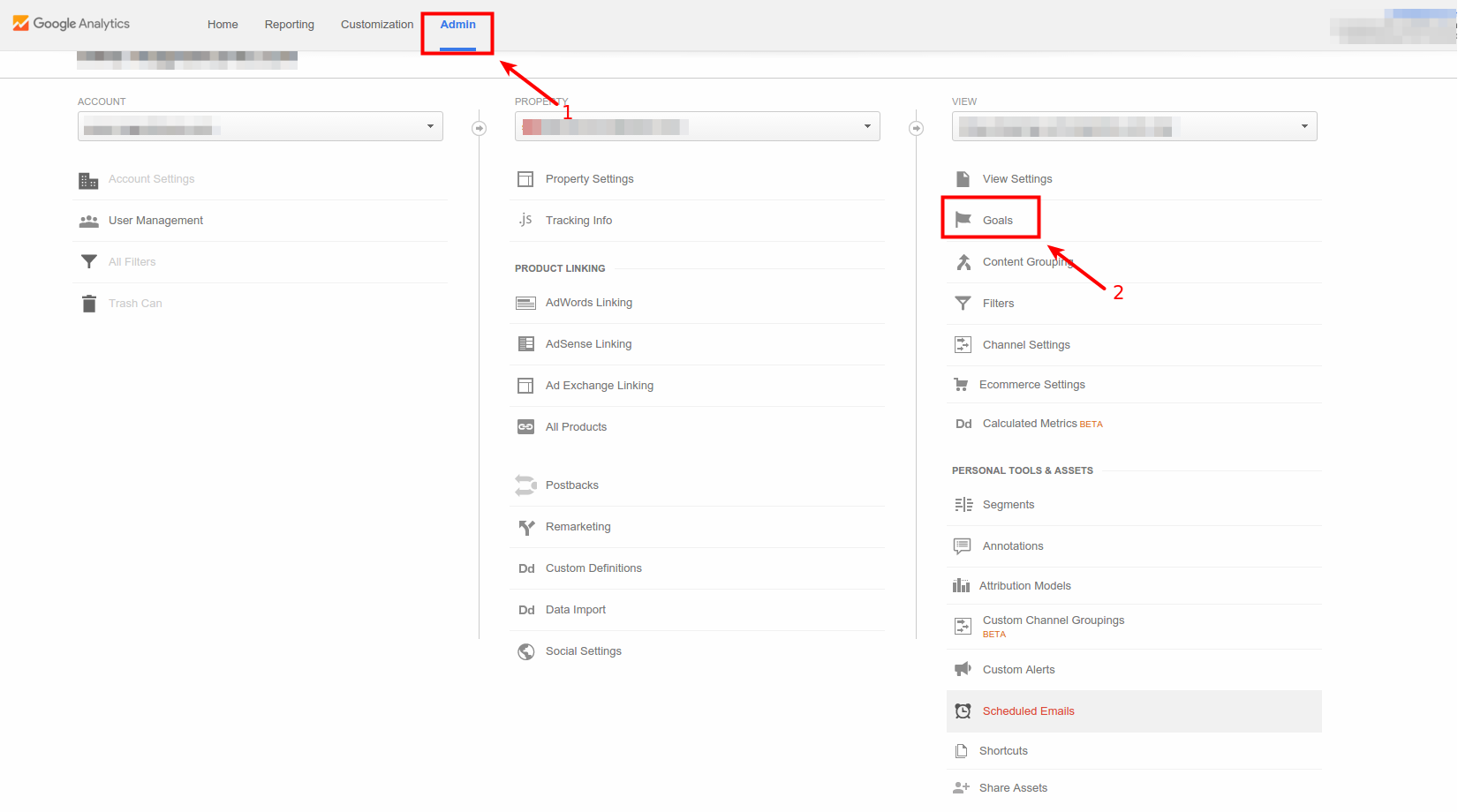Open Postbacks
The width and height of the screenshot is (1458, 812).
[x=572, y=485]
